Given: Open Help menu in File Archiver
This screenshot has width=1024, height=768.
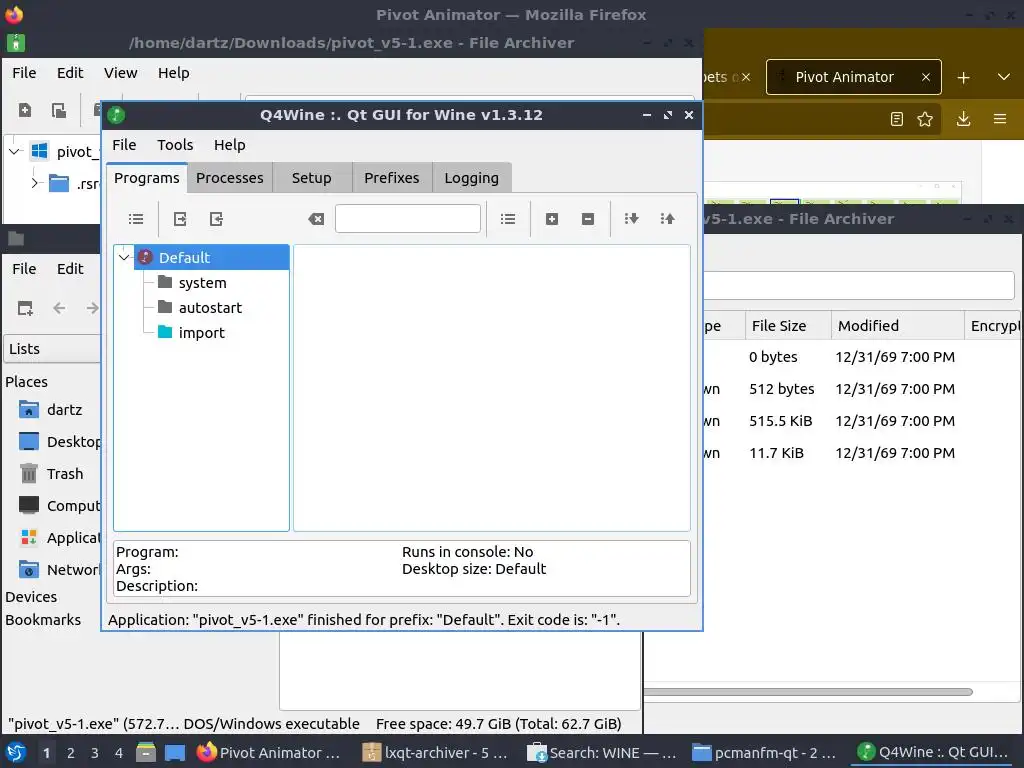Looking at the screenshot, I should click(174, 73).
